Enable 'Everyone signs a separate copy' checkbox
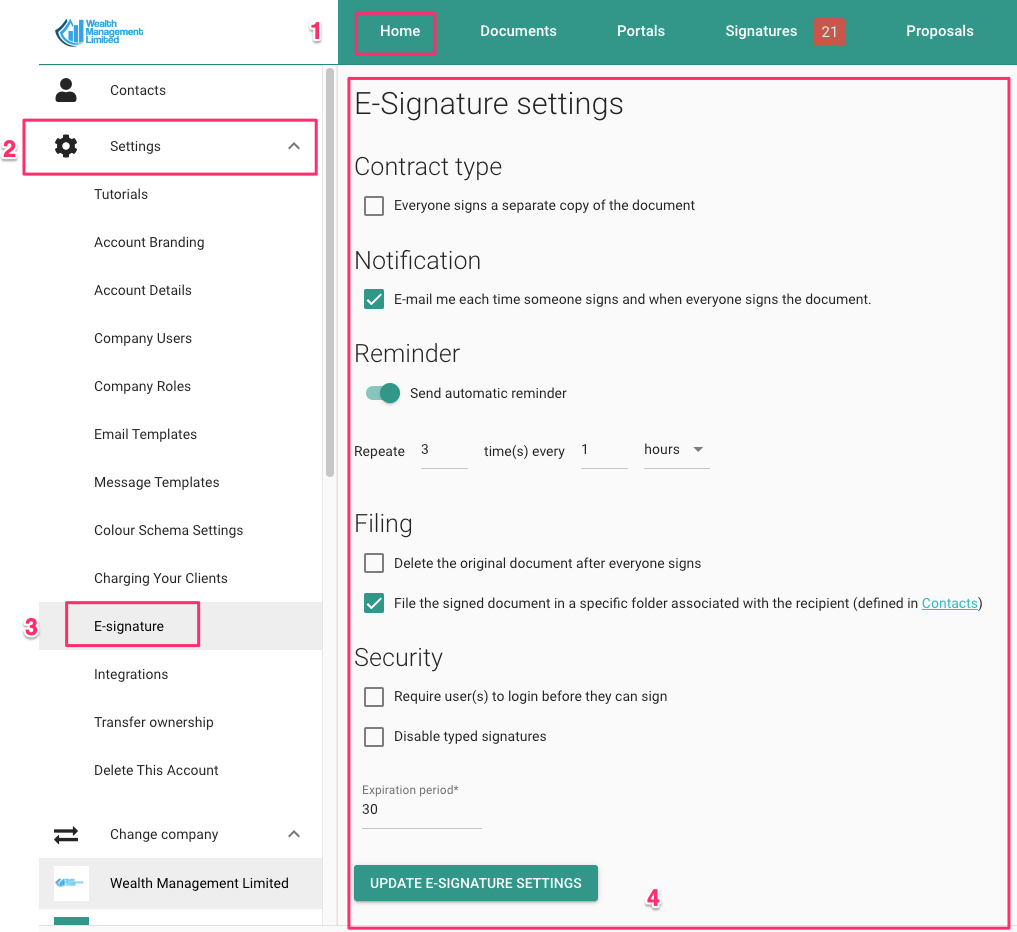 pyautogui.click(x=374, y=206)
